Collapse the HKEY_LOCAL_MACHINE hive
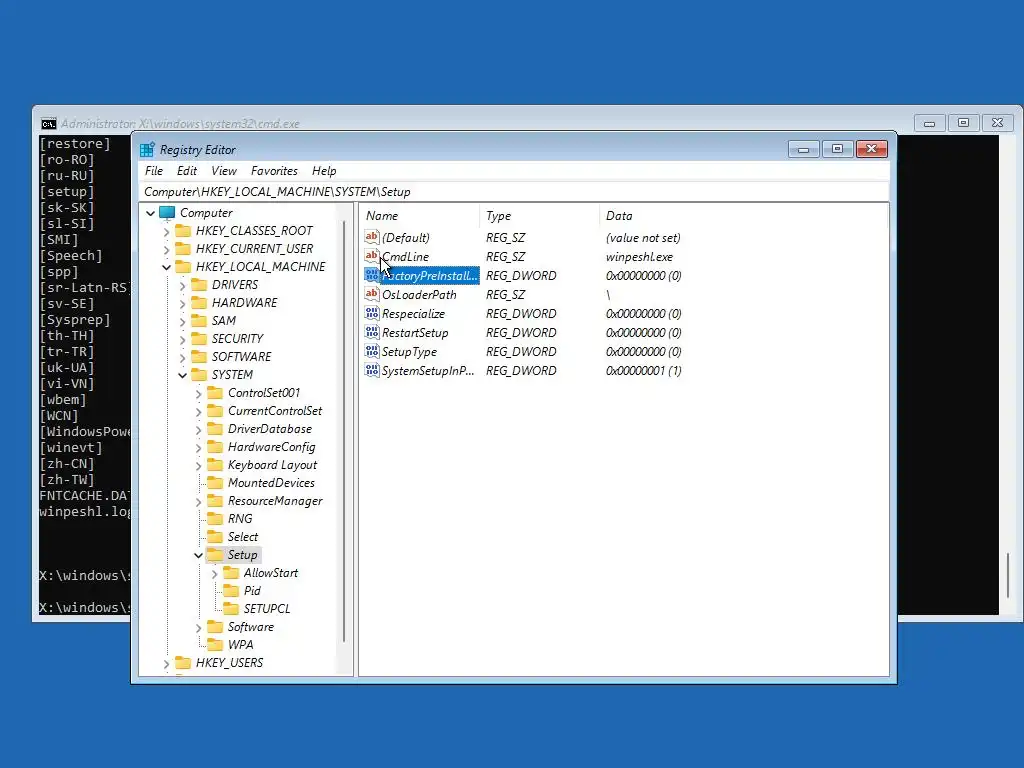1024x768 pixels. [167, 267]
